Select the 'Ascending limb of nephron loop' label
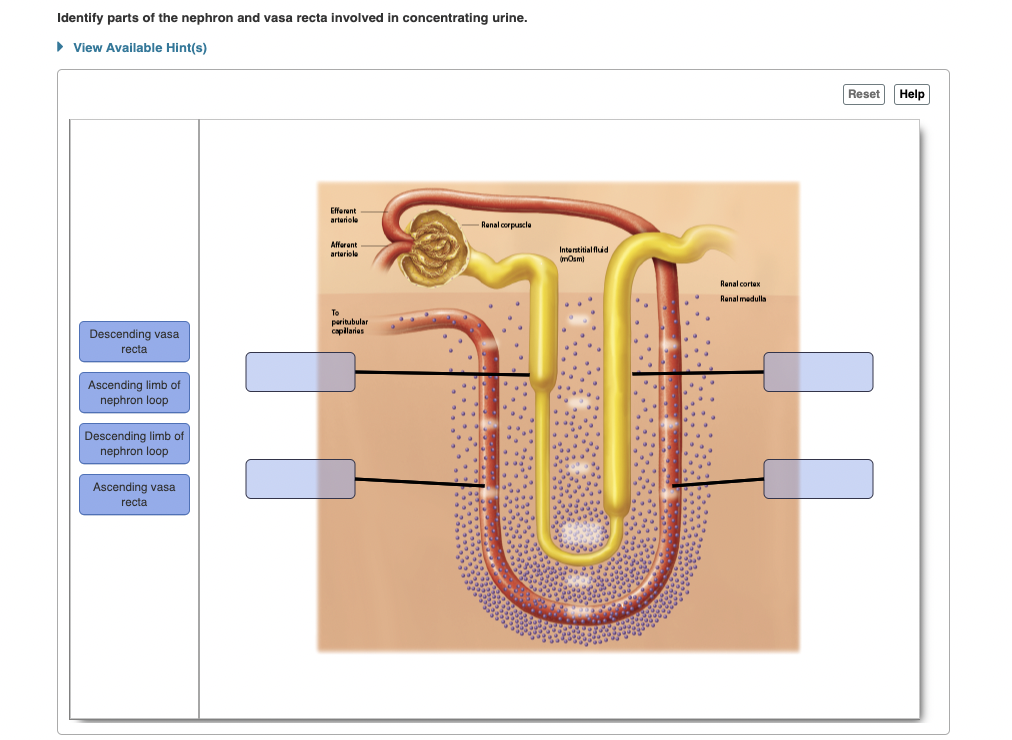Image resolution: width=1012 pixels, height=740 pixels. [134, 392]
